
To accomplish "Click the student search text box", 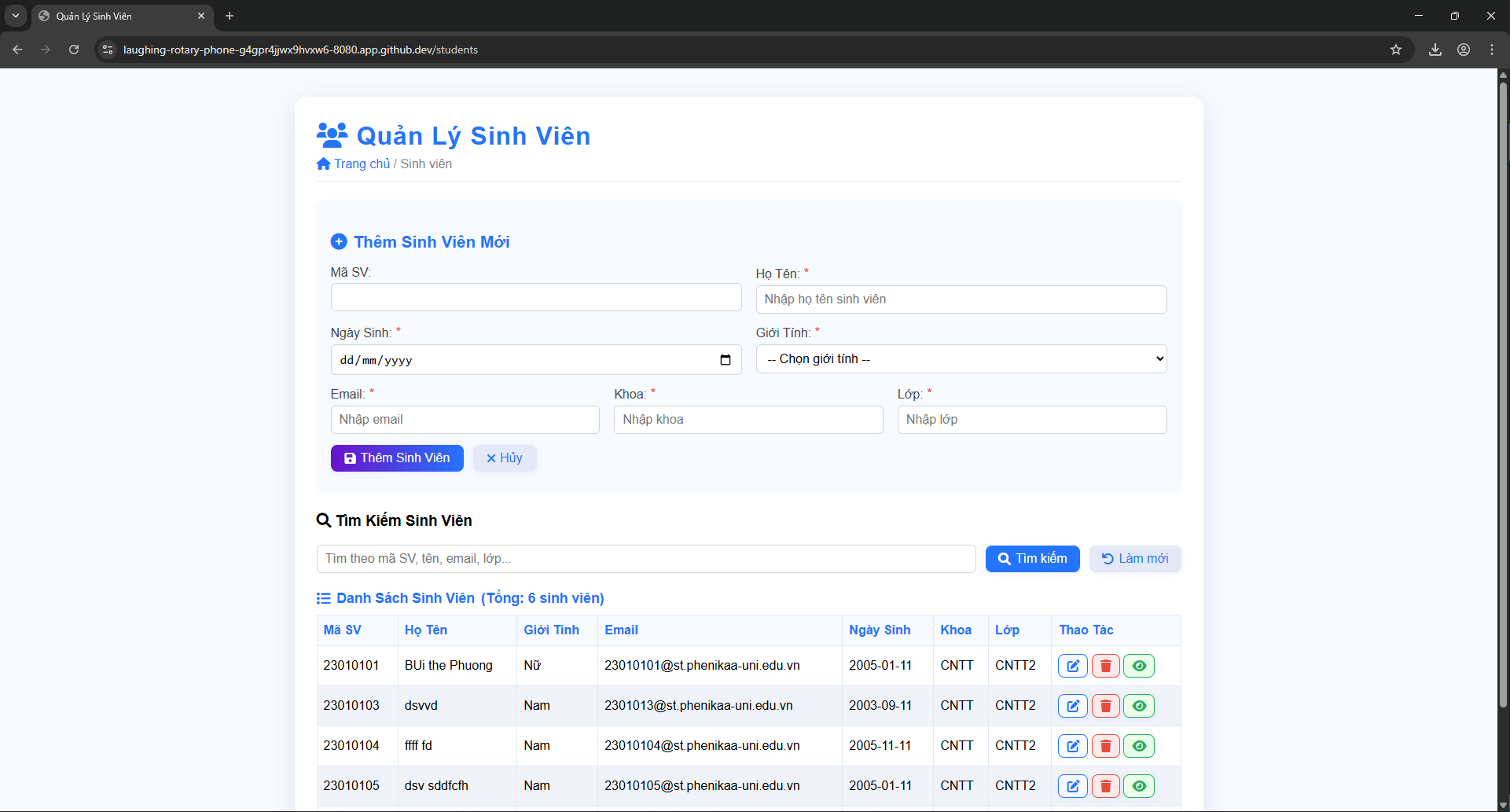I will (x=646, y=559).
